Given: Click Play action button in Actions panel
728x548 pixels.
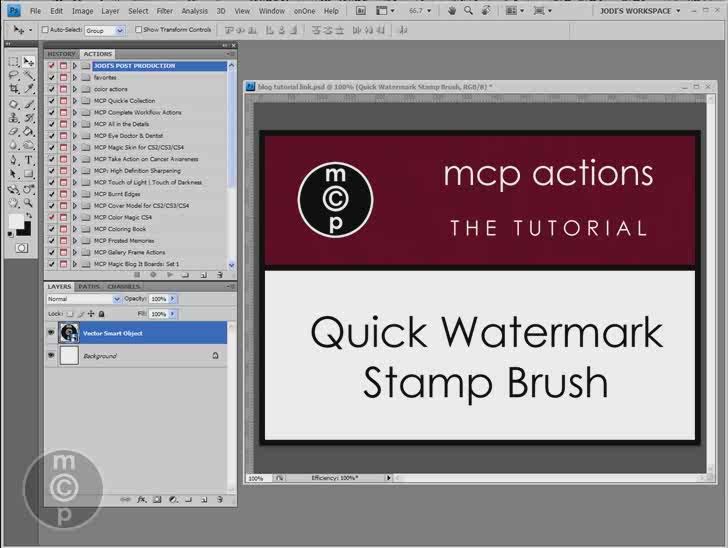Looking at the screenshot, I should [x=169, y=275].
